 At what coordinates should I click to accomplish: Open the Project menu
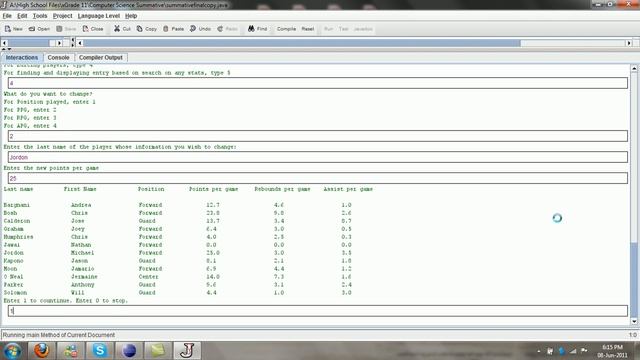[62, 16]
